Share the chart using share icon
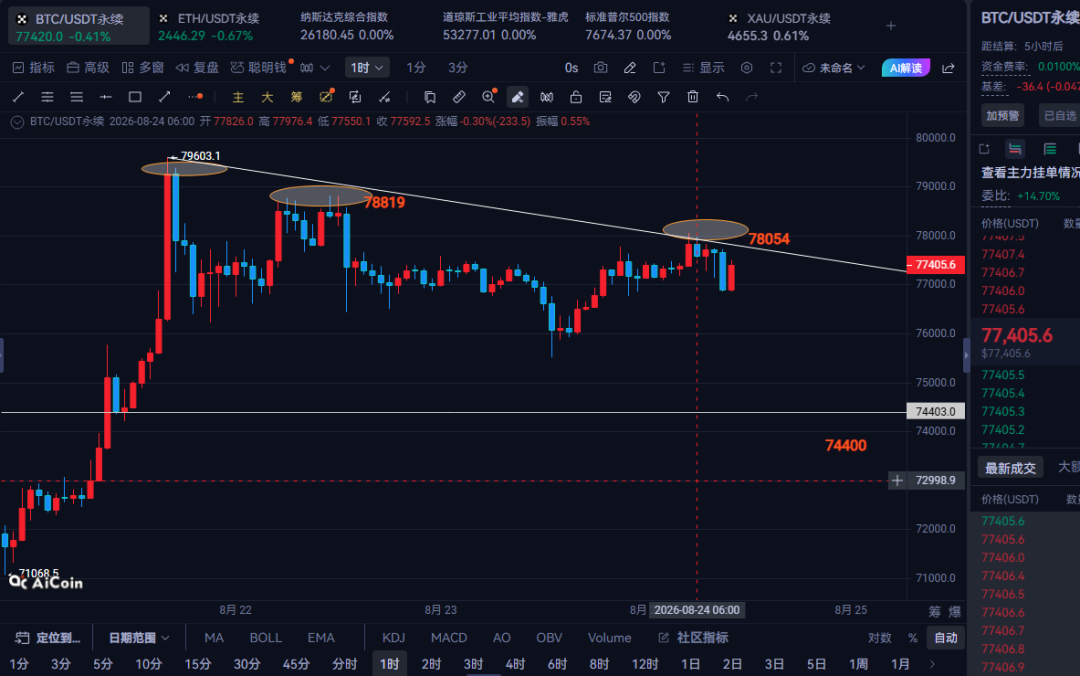The width and height of the screenshot is (1080, 676). click(948, 68)
